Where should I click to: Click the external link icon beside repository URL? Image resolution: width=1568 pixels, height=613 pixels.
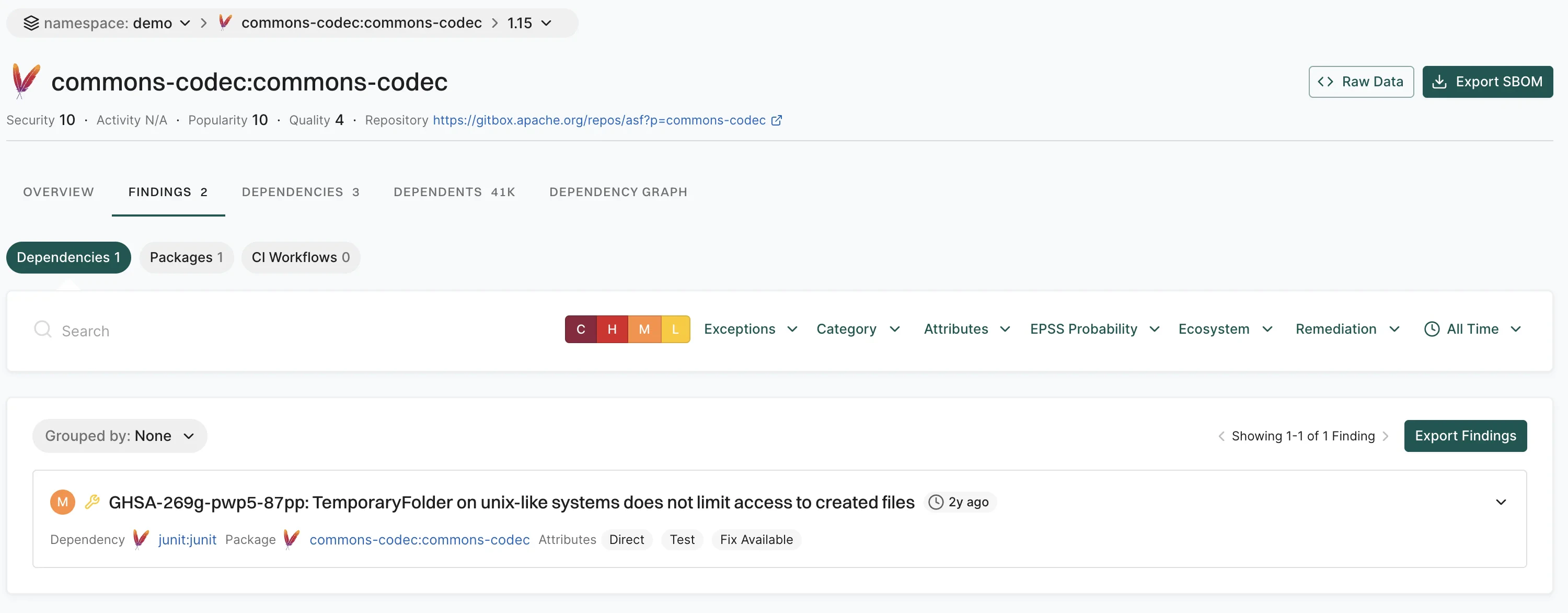tap(776, 120)
